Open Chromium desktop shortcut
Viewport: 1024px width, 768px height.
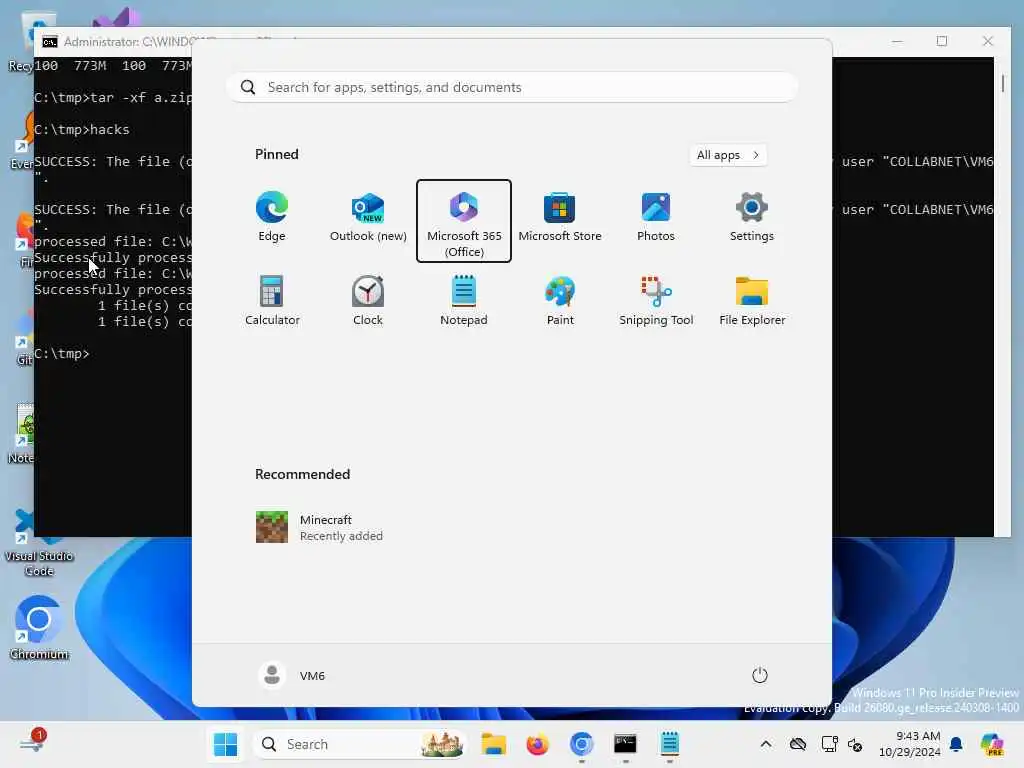39,628
